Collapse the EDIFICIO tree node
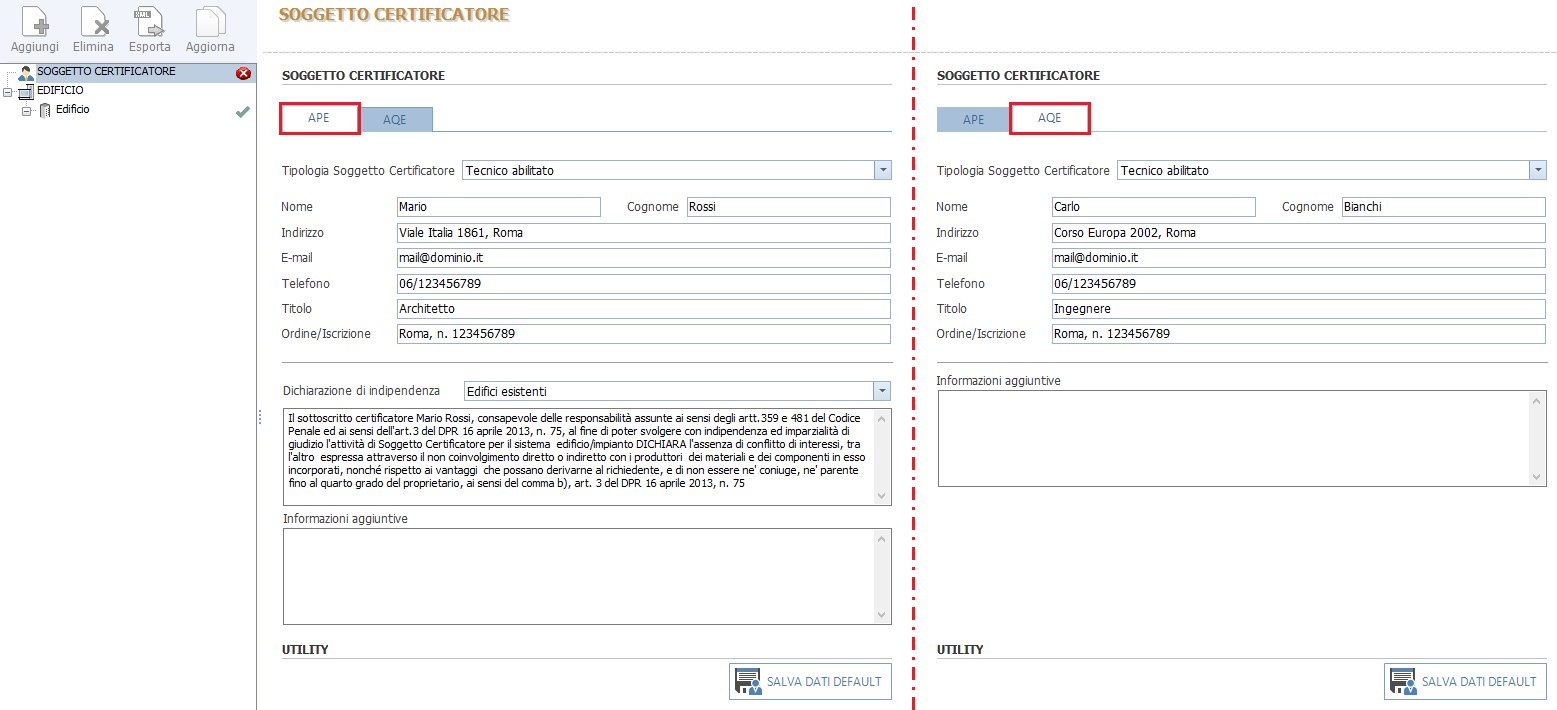This screenshot has height=710, width=1557. [8, 91]
